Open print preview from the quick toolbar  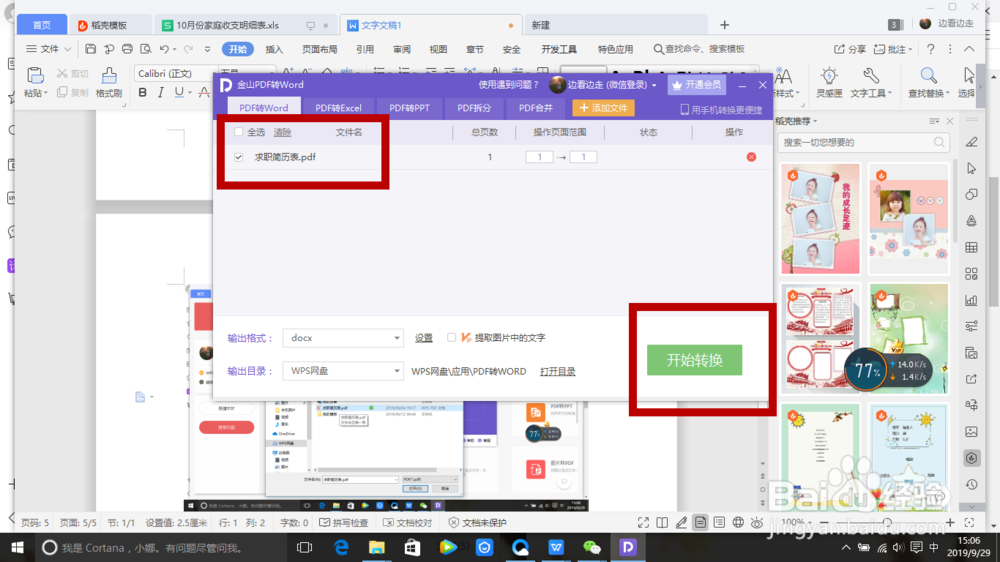146,49
